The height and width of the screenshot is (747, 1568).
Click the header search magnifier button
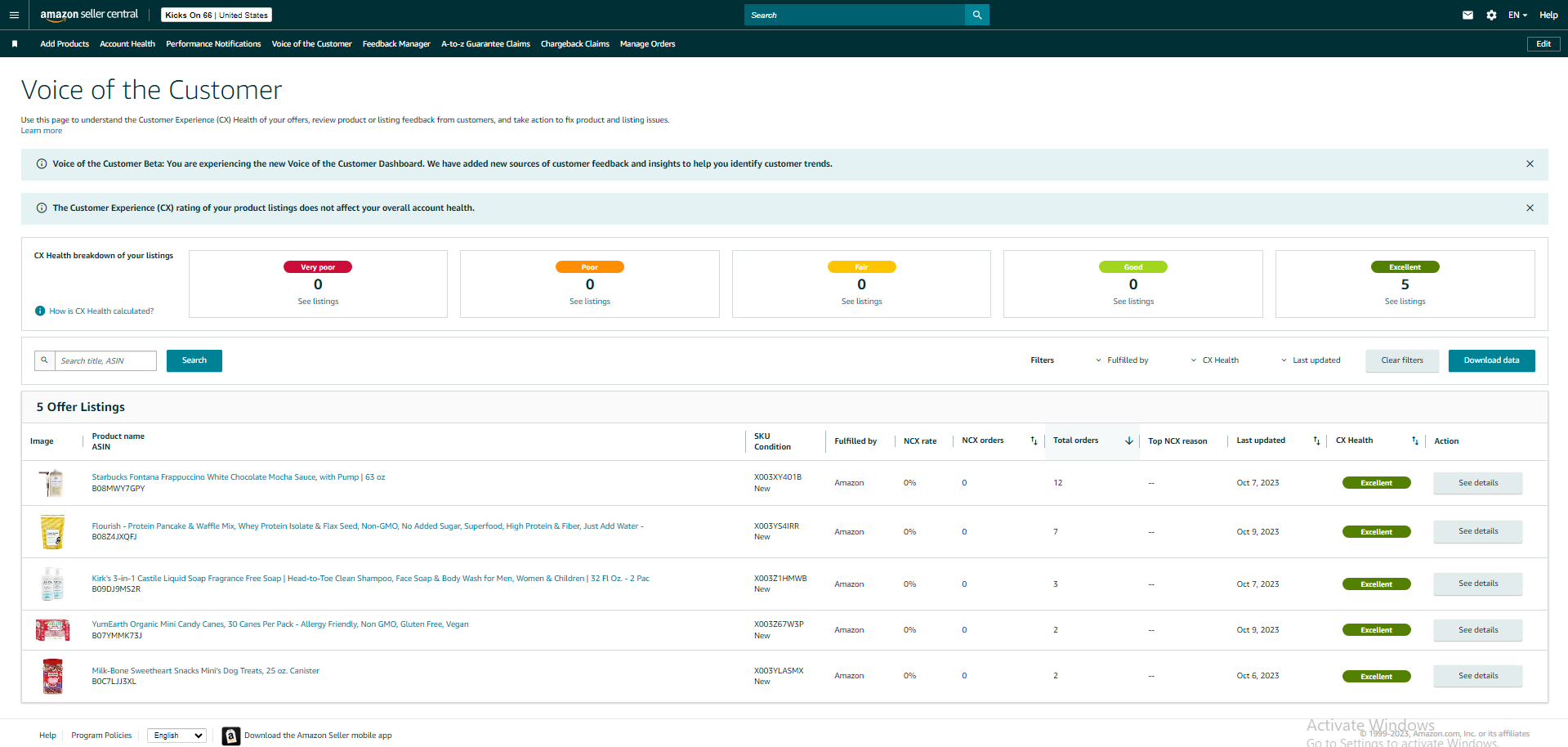click(977, 15)
